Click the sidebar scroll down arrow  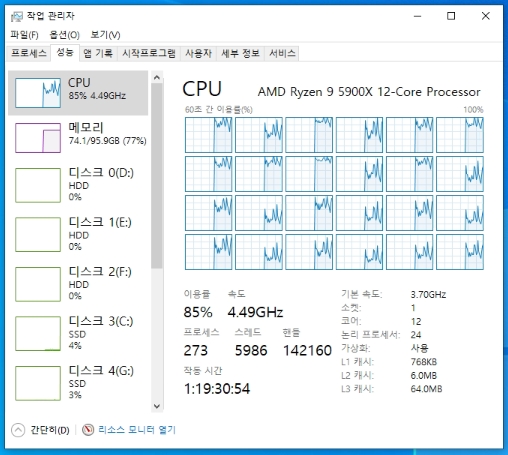tap(157, 406)
